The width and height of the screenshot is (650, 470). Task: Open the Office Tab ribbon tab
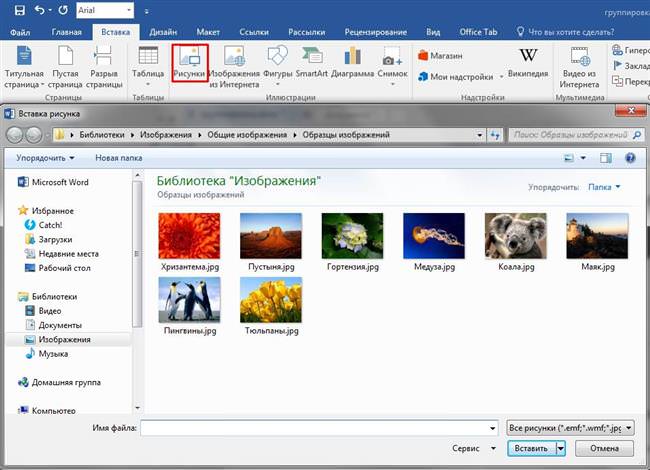coord(478,32)
